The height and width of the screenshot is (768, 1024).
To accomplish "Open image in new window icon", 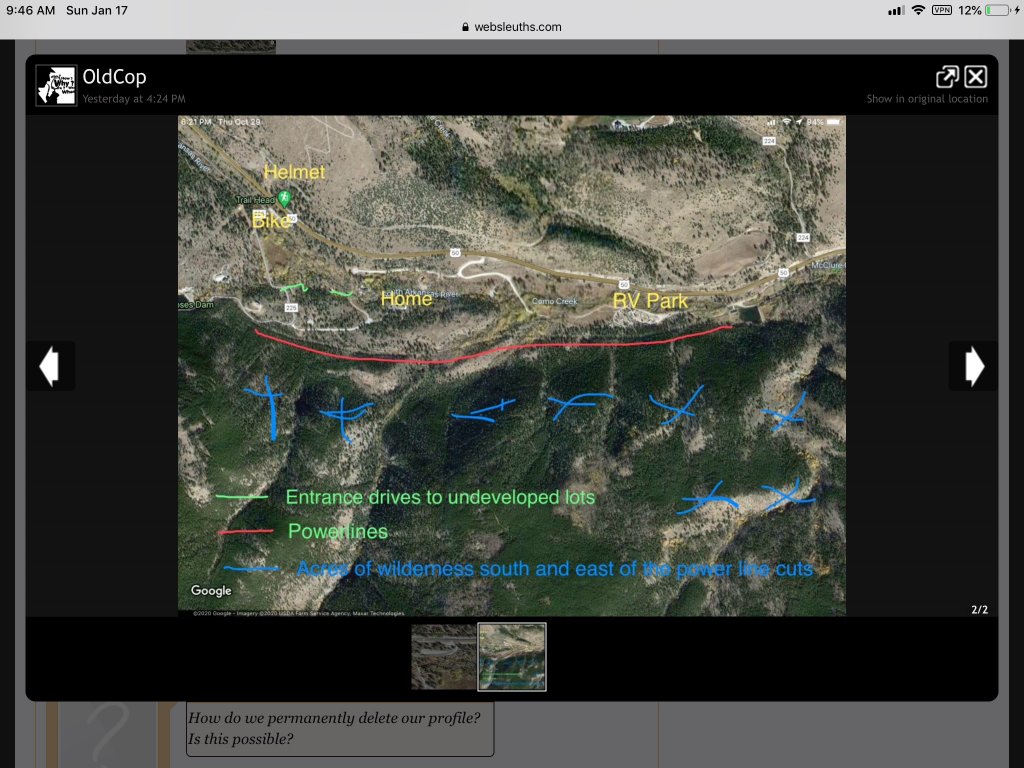I will pyautogui.click(x=946, y=77).
